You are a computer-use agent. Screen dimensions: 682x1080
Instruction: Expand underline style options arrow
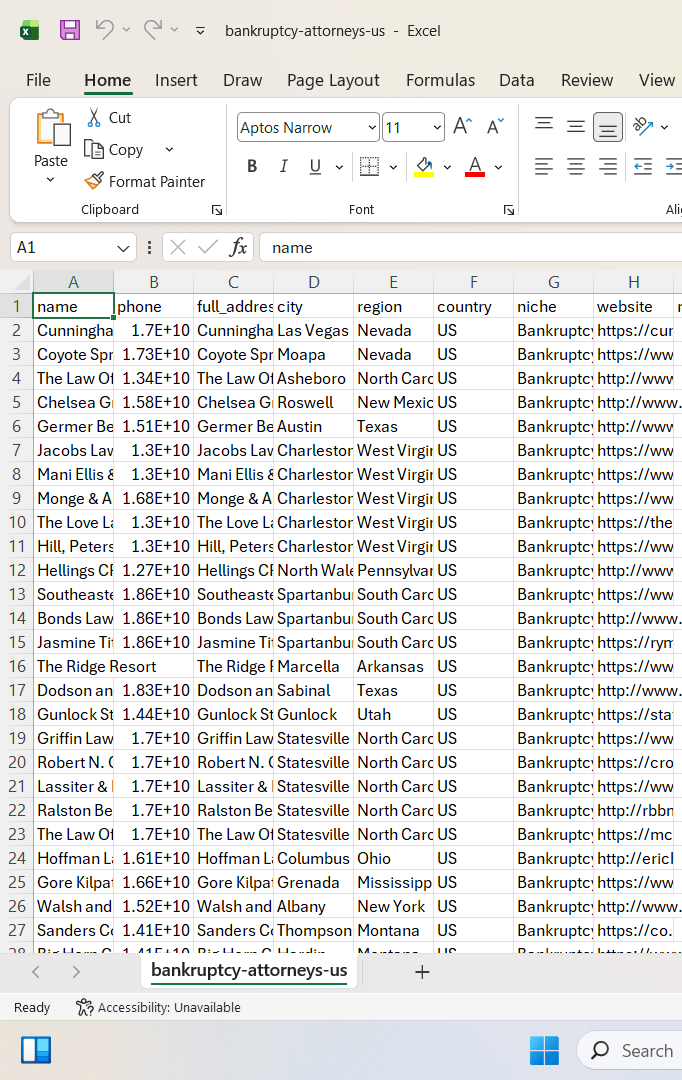(x=339, y=167)
